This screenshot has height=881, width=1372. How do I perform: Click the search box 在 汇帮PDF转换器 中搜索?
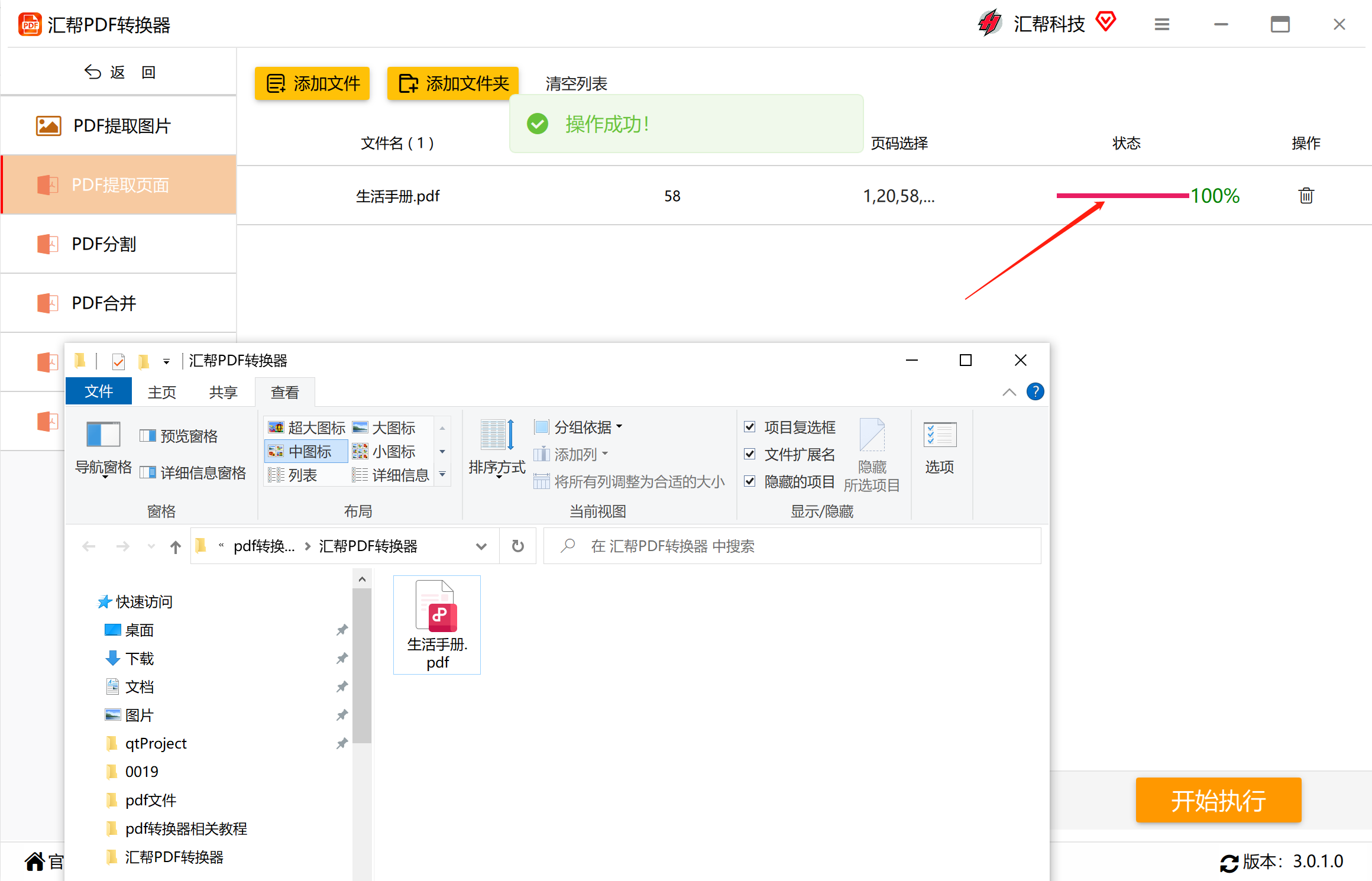pos(792,546)
